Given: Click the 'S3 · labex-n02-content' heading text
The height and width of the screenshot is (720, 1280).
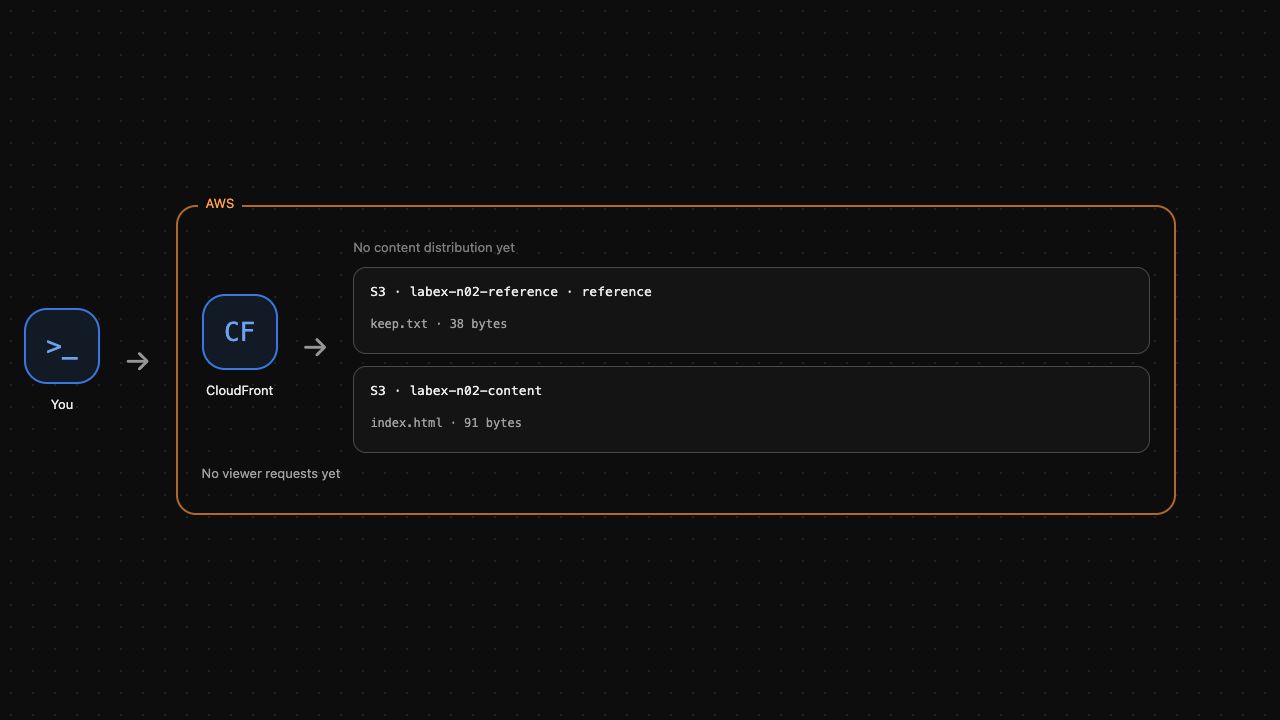Looking at the screenshot, I should 456,391.
